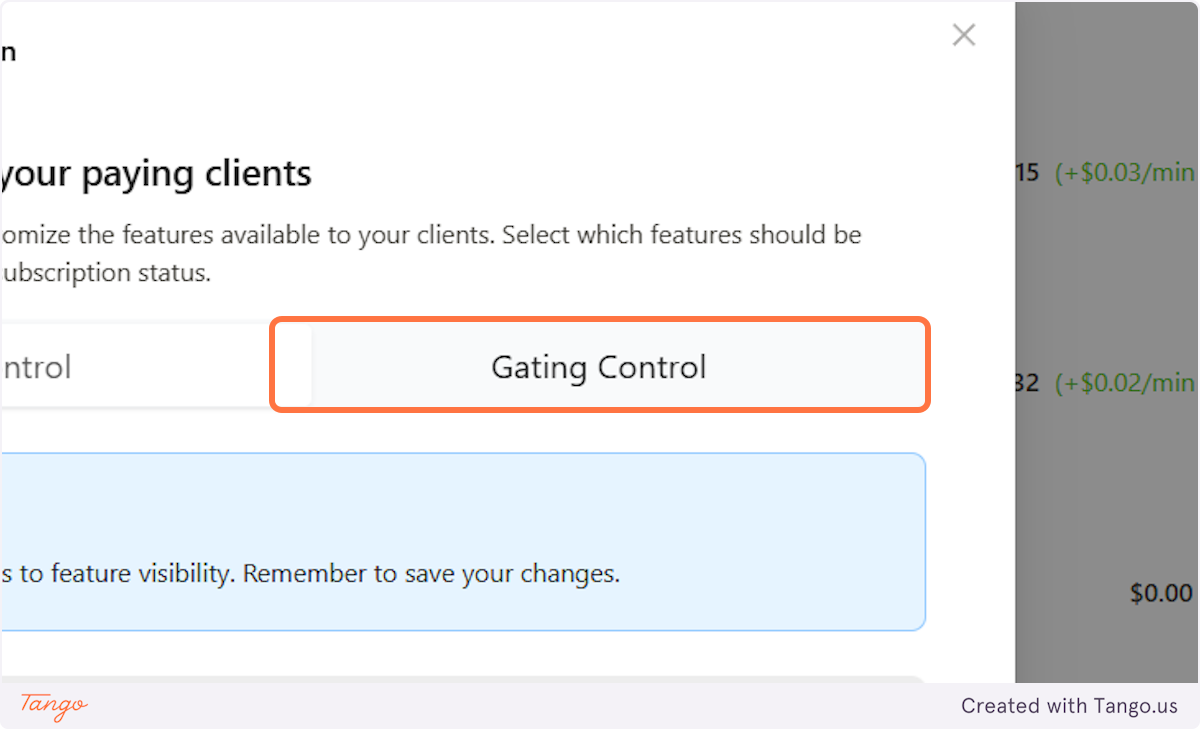The width and height of the screenshot is (1200, 729).
Task: Open the 'Created with Tango.us' link
Action: tap(1069, 705)
